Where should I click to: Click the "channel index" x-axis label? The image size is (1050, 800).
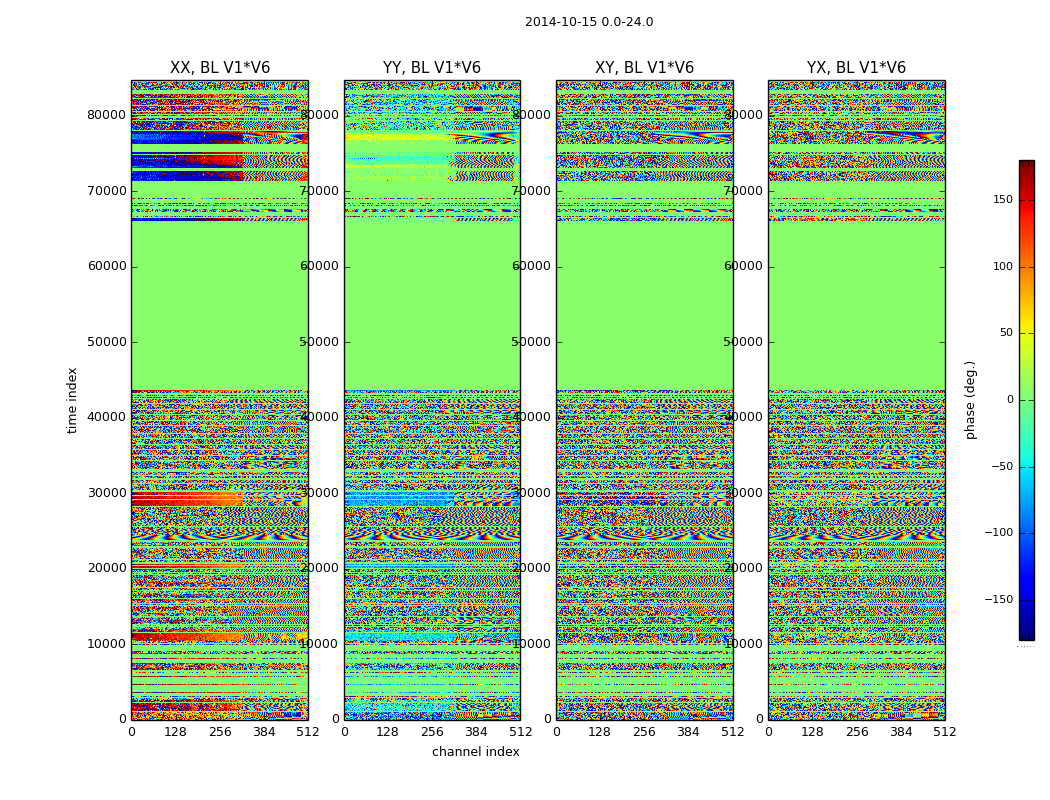[475, 752]
